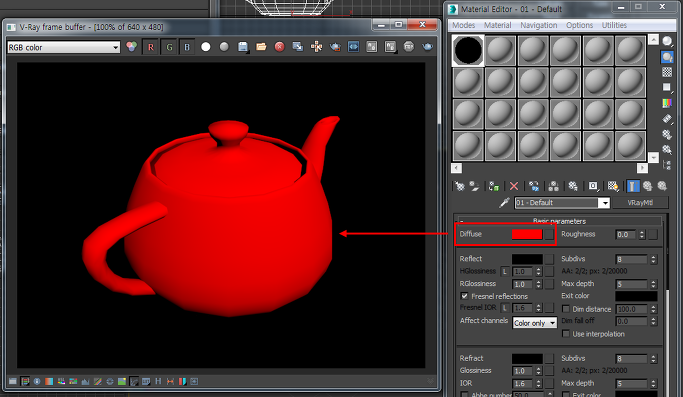Click the Make Unique icon
683x397 pixels.
[554, 187]
